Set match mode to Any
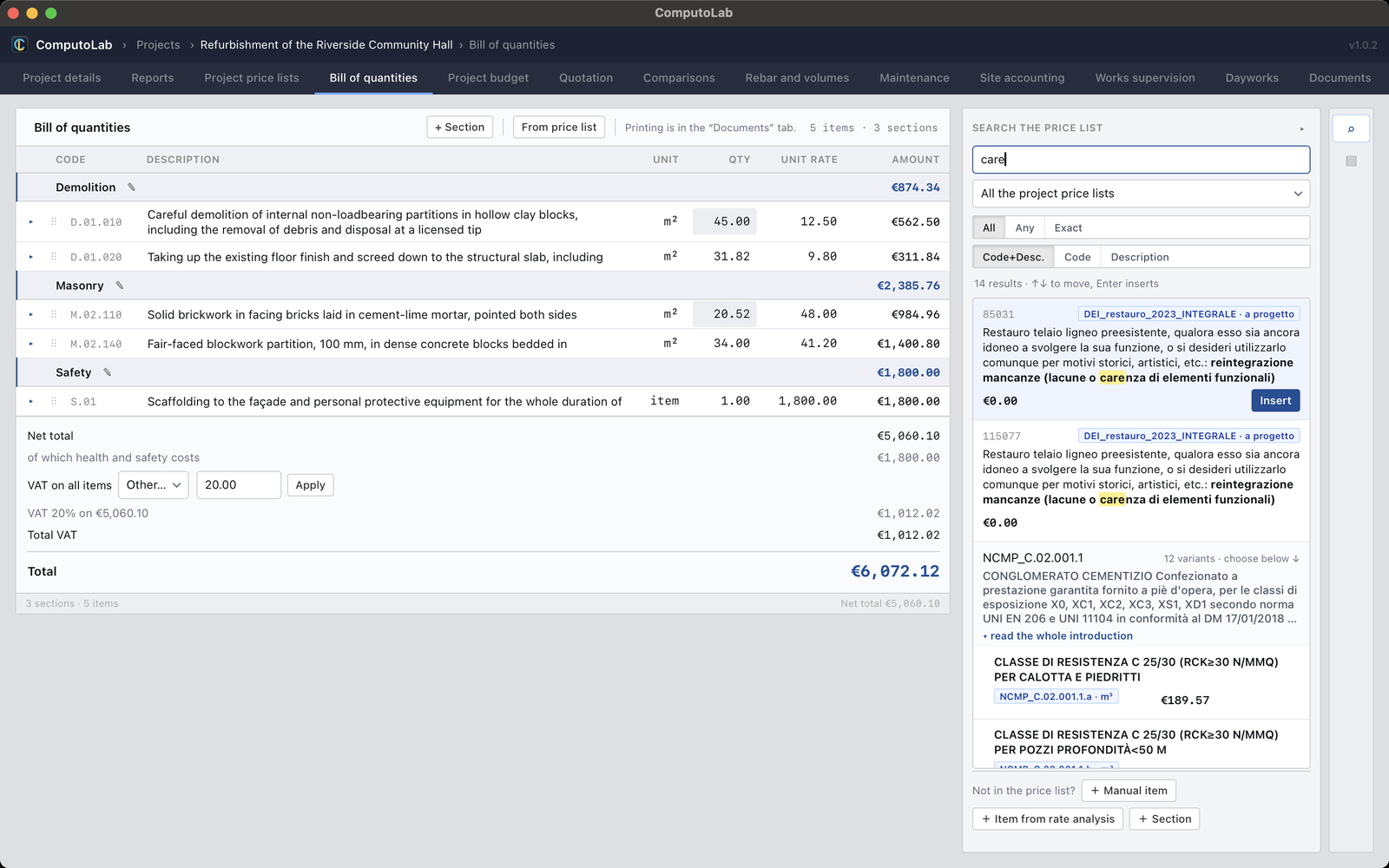The image size is (1389, 868). [x=1024, y=227]
